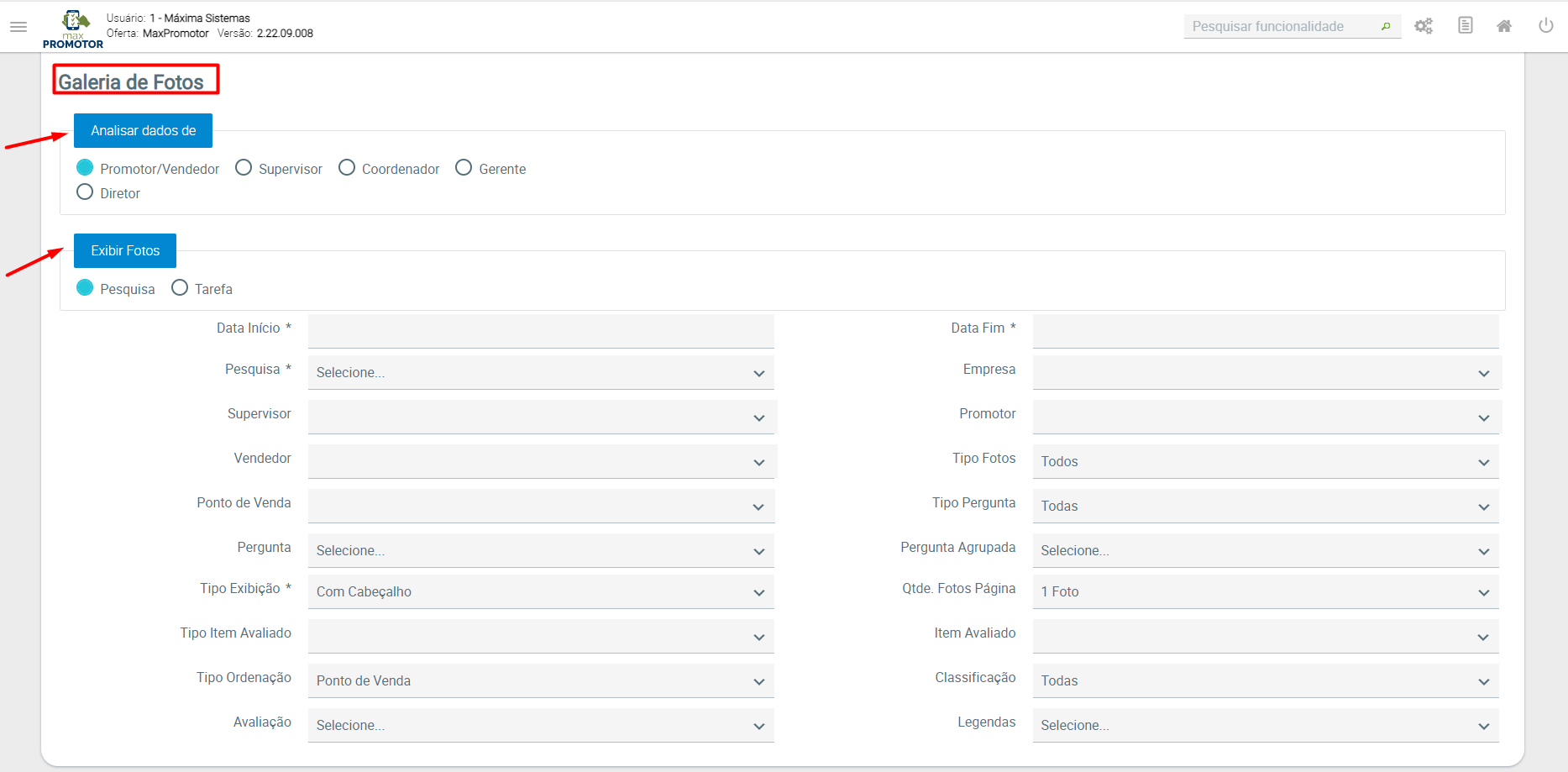Click the Data Início date field
The width and height of the screenshot is (1568, 772).
point(540,331)
